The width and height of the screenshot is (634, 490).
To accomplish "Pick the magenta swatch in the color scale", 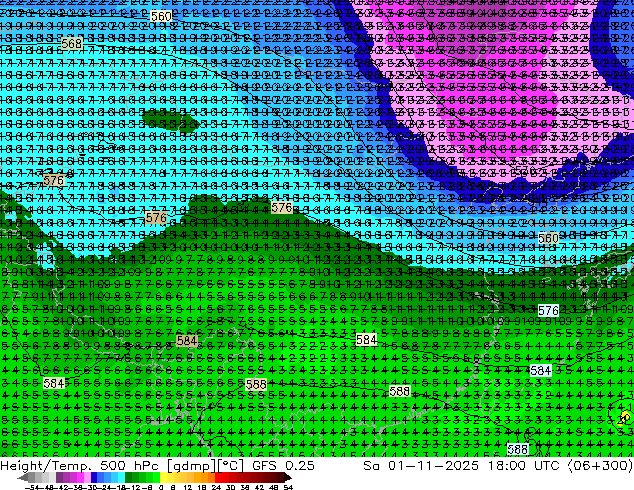I will [80, 477].
